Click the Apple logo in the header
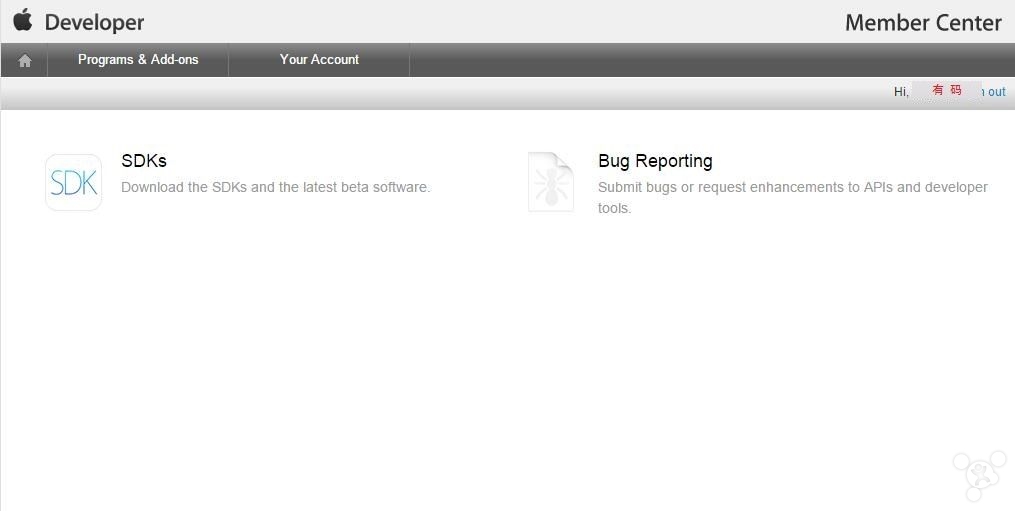The width and height of the screenshot is (1015, 511). point(23,20)
